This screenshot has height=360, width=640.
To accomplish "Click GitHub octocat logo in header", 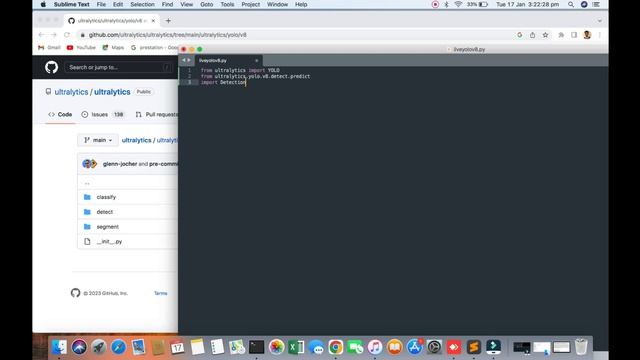I will pyautogui.click(x=51, y=67).
